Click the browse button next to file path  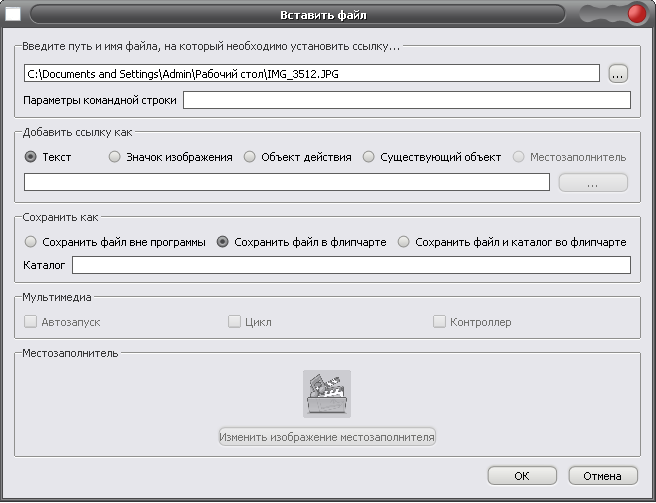point(618,74)
